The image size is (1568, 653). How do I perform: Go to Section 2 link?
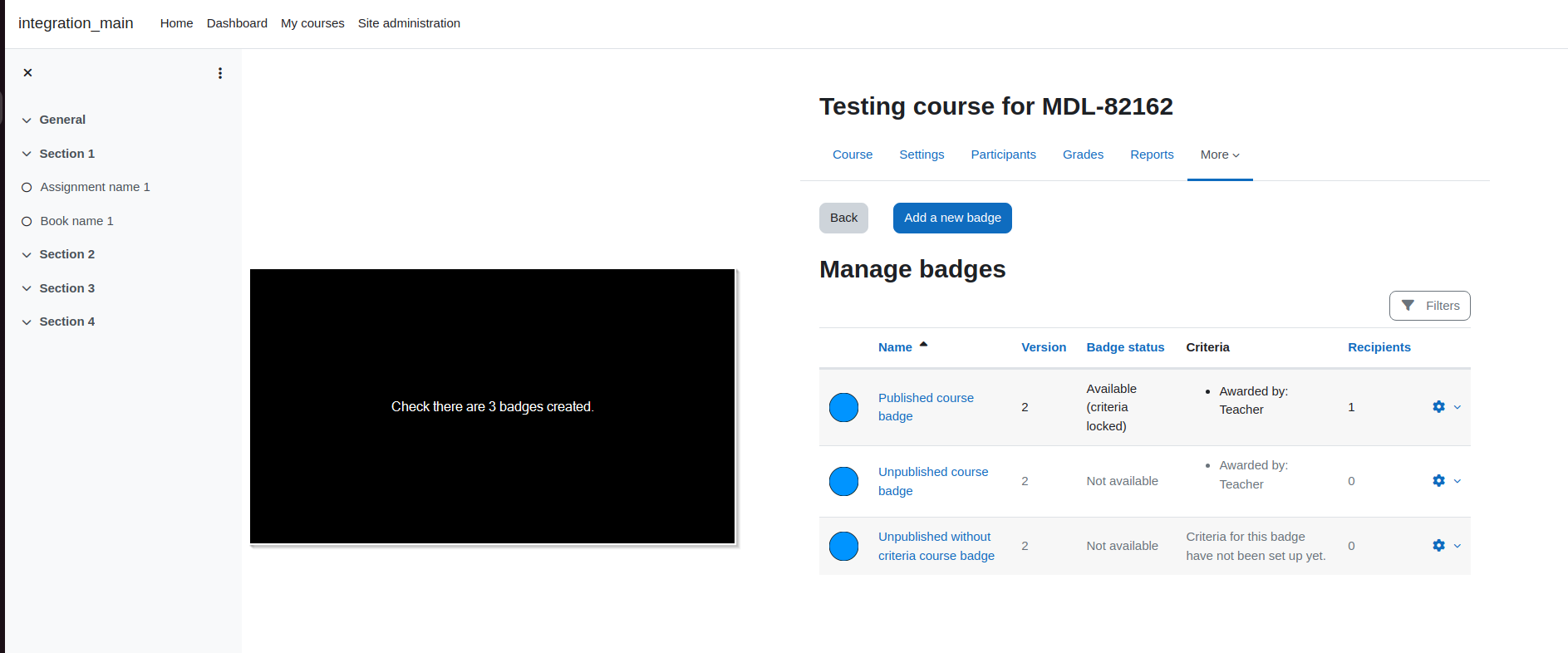click(x=67, y=254)
